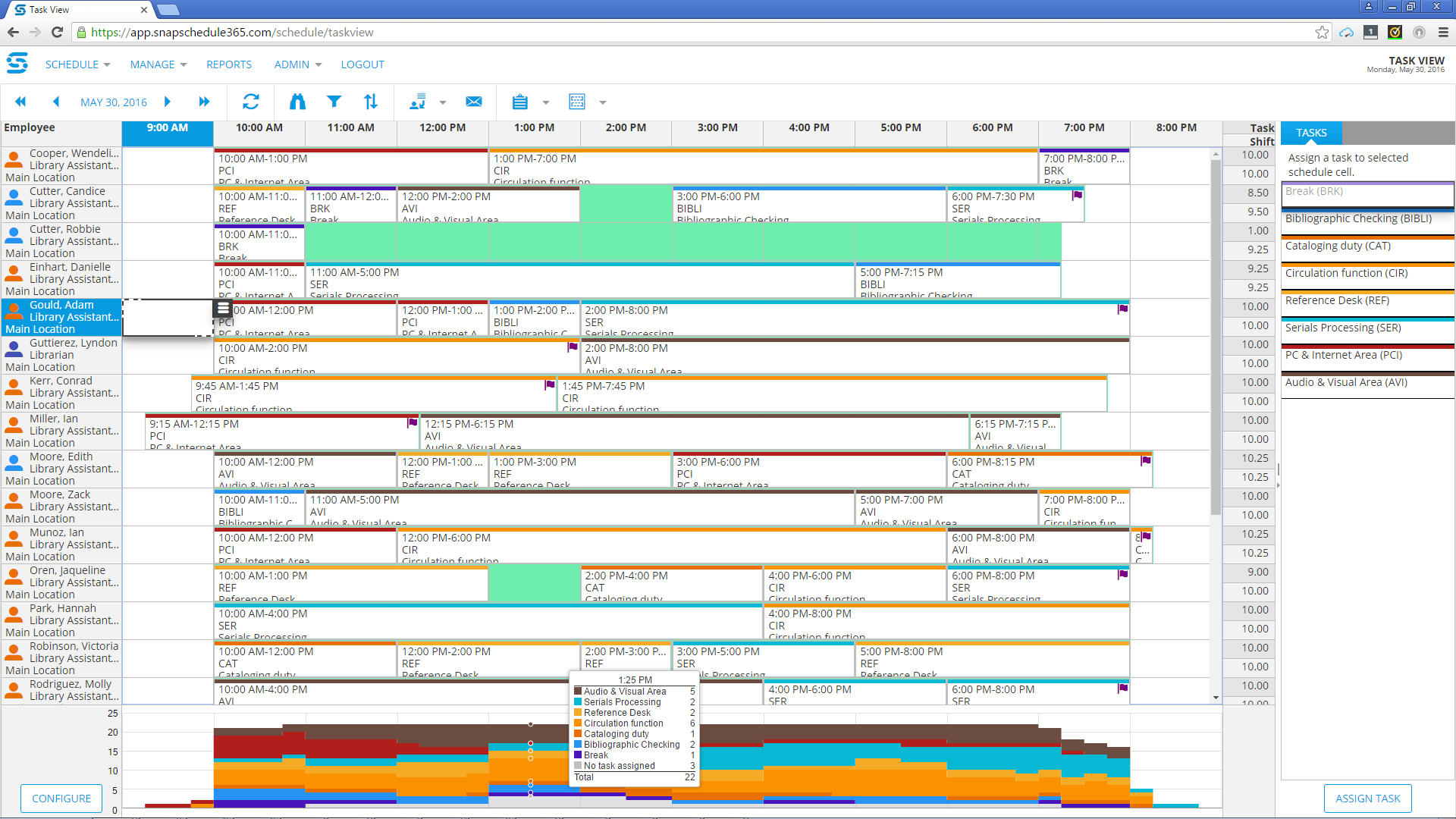Open the REPORTS menu
The height and width of the screenshot is (819, 1456).
coord(228,64)
